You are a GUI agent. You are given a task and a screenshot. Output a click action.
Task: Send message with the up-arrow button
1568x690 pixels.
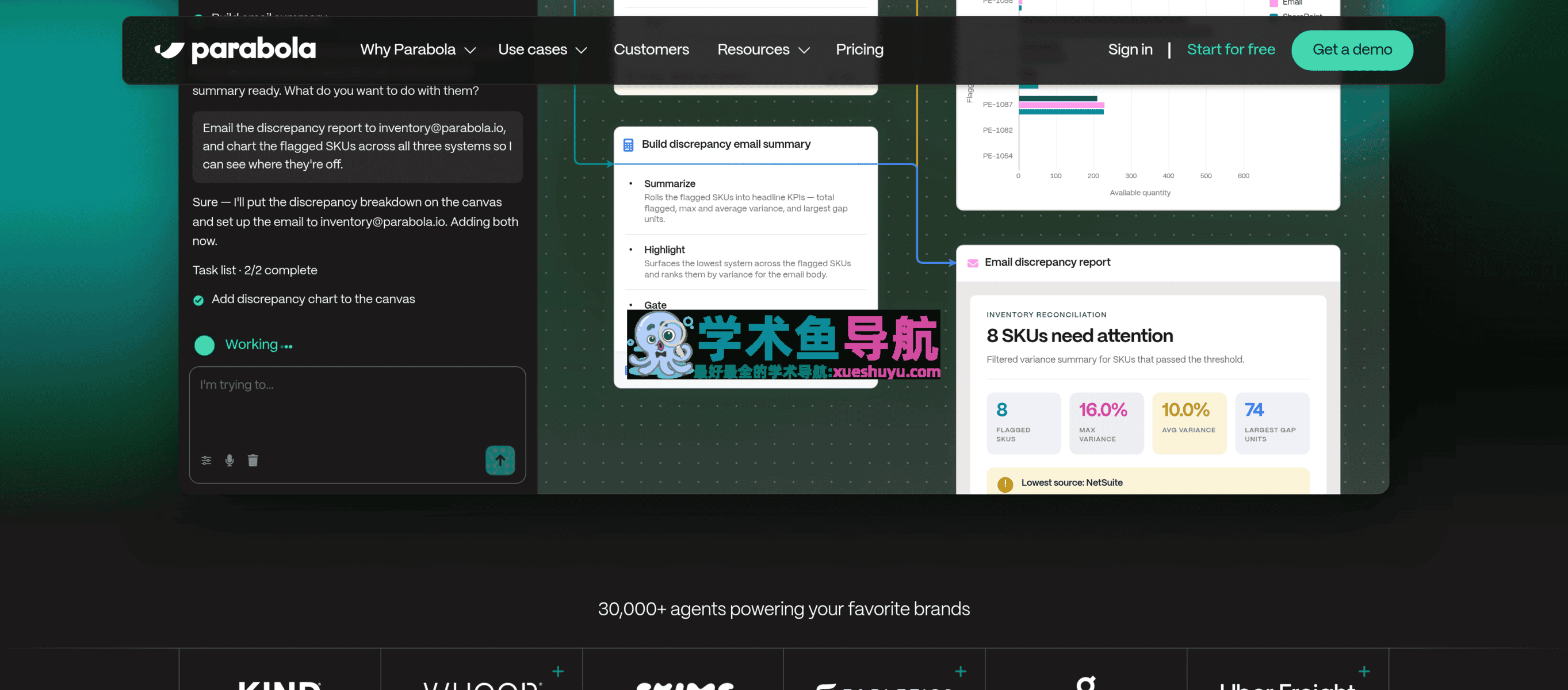coord(500,460)
